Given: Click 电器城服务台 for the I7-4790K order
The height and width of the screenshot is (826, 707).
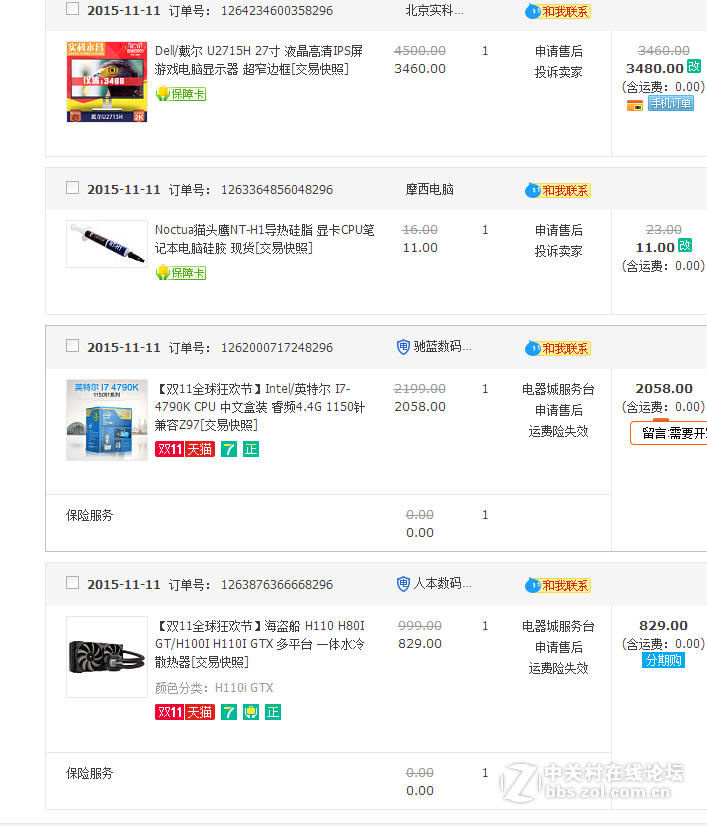Looking at the screenshot, I should (x=558, y=390).
